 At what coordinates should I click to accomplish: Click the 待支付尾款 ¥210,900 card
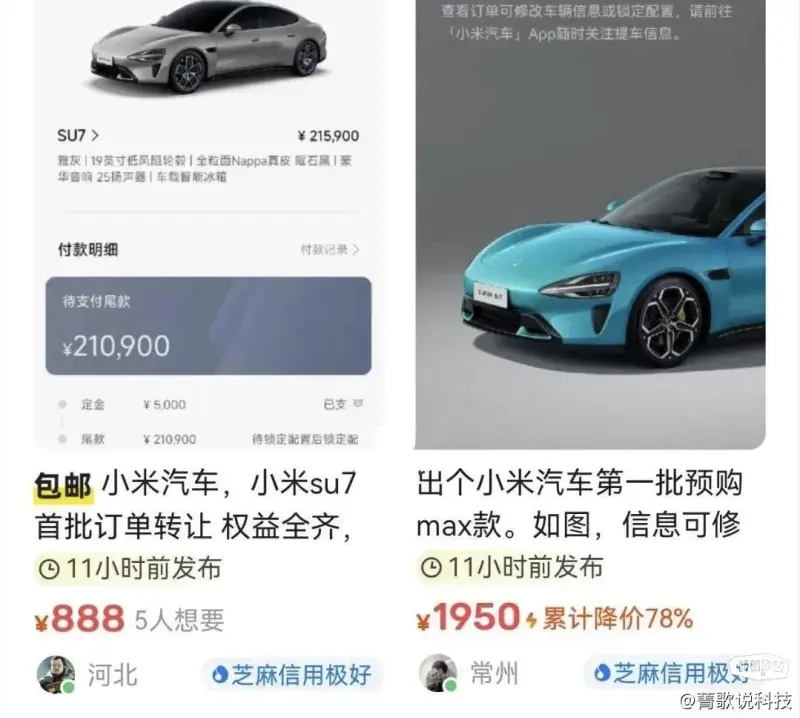[x=208, y=326]
